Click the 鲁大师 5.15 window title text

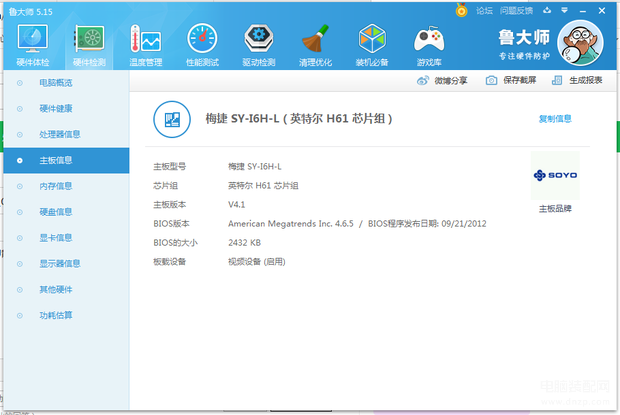coord(30,12)
